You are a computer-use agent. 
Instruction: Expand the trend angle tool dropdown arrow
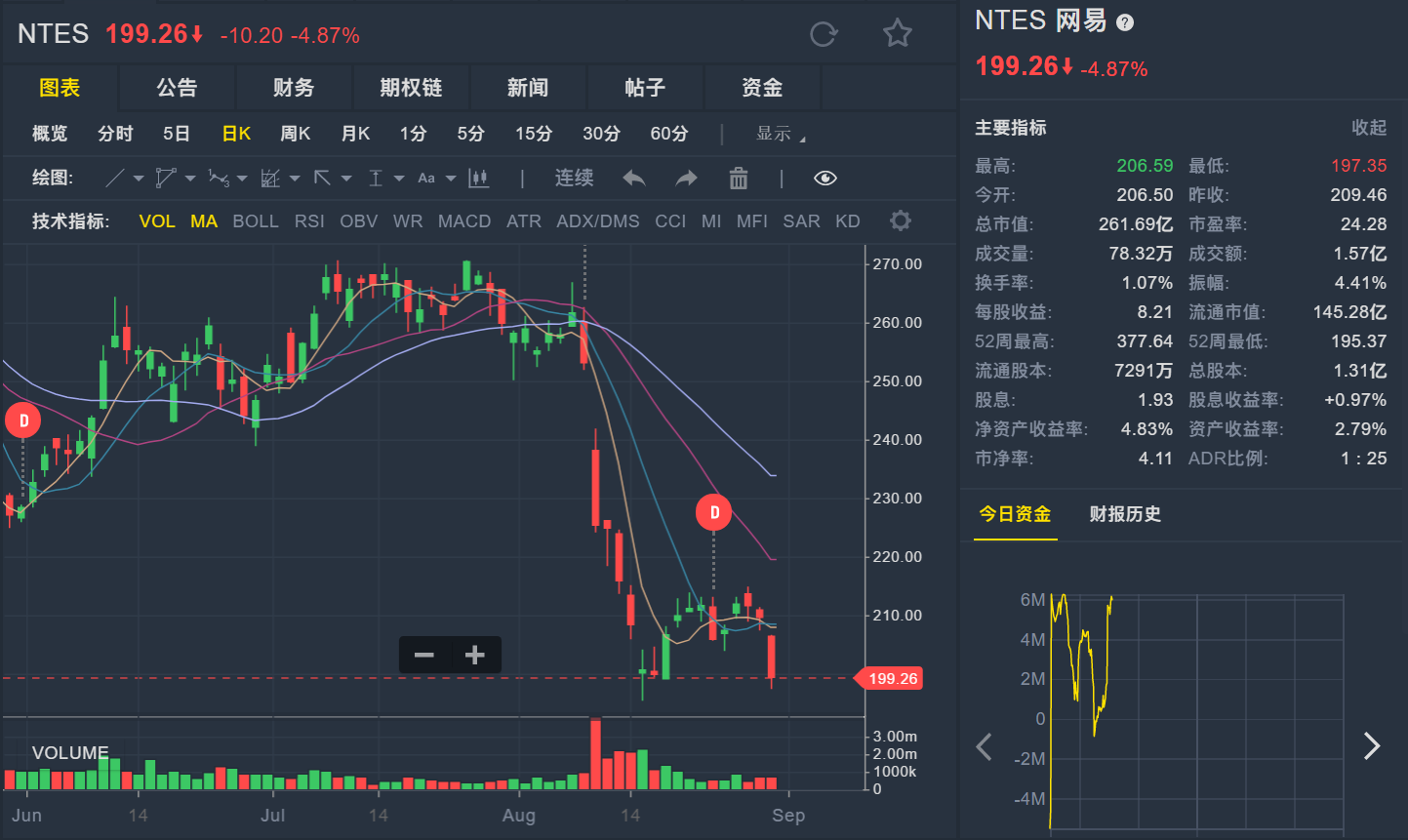coord(295,180)
